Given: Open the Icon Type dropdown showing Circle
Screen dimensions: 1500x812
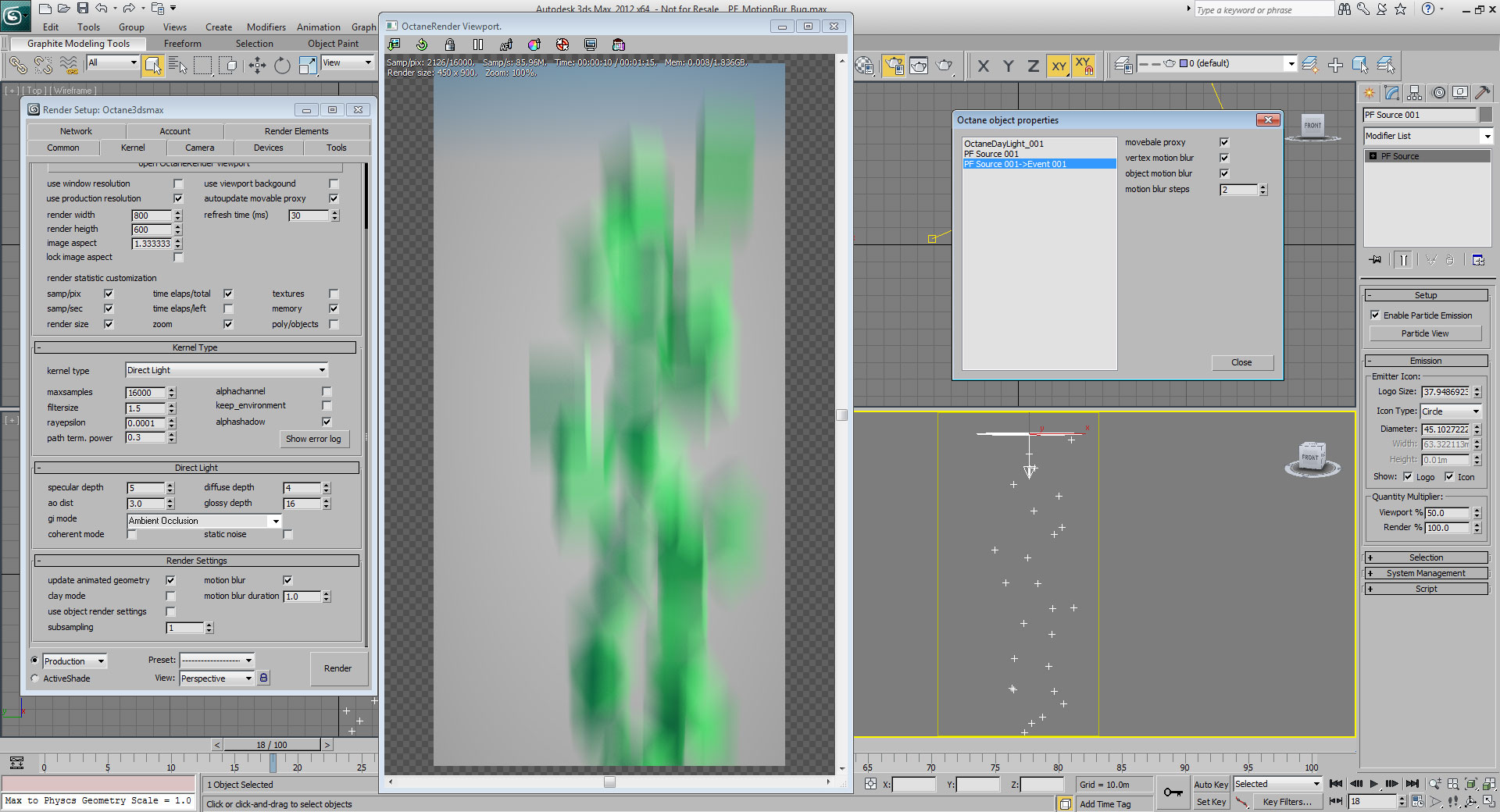Looking at the screenshot, I should pos(1451,411).
